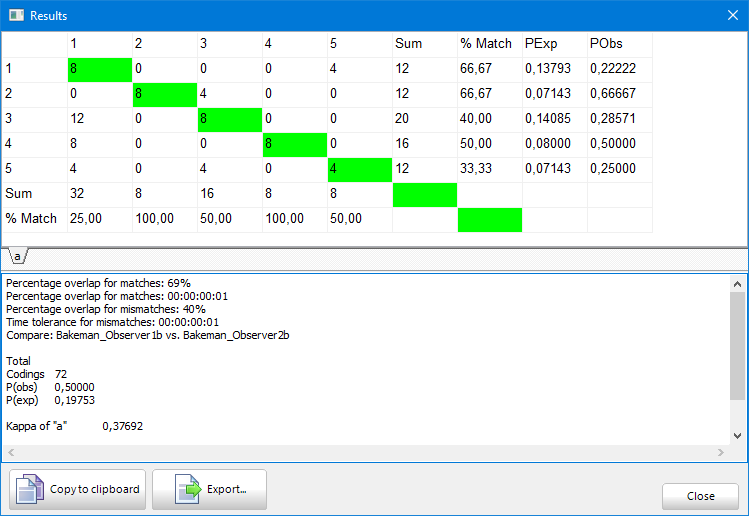Select green cell in row 1 column 1
The image size is (749, 516).
pos(99,69)
